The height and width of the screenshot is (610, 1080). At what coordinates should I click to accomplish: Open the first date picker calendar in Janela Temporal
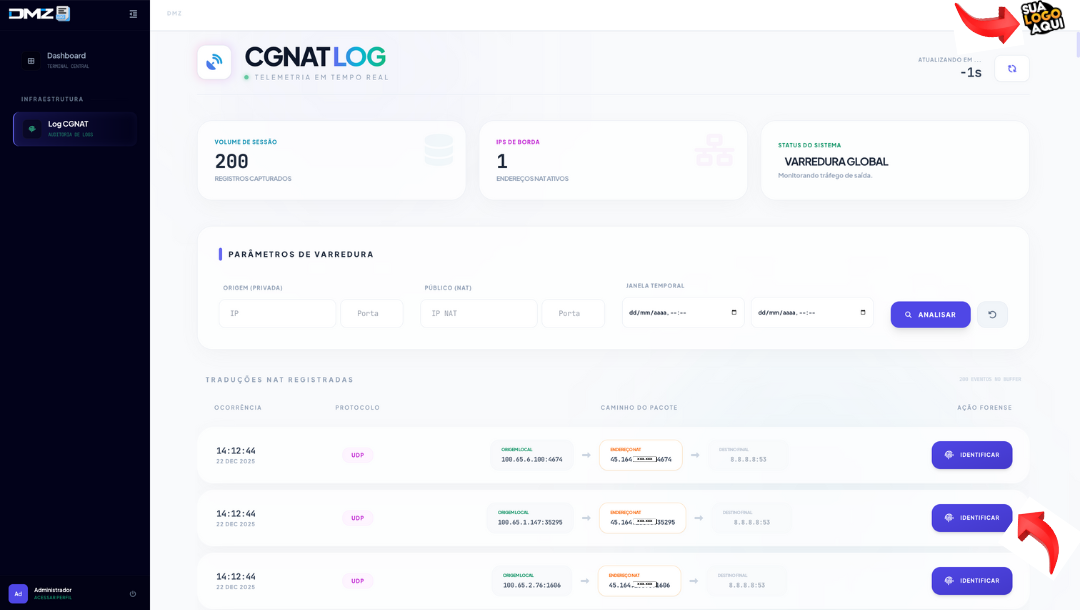click(734, 313)
